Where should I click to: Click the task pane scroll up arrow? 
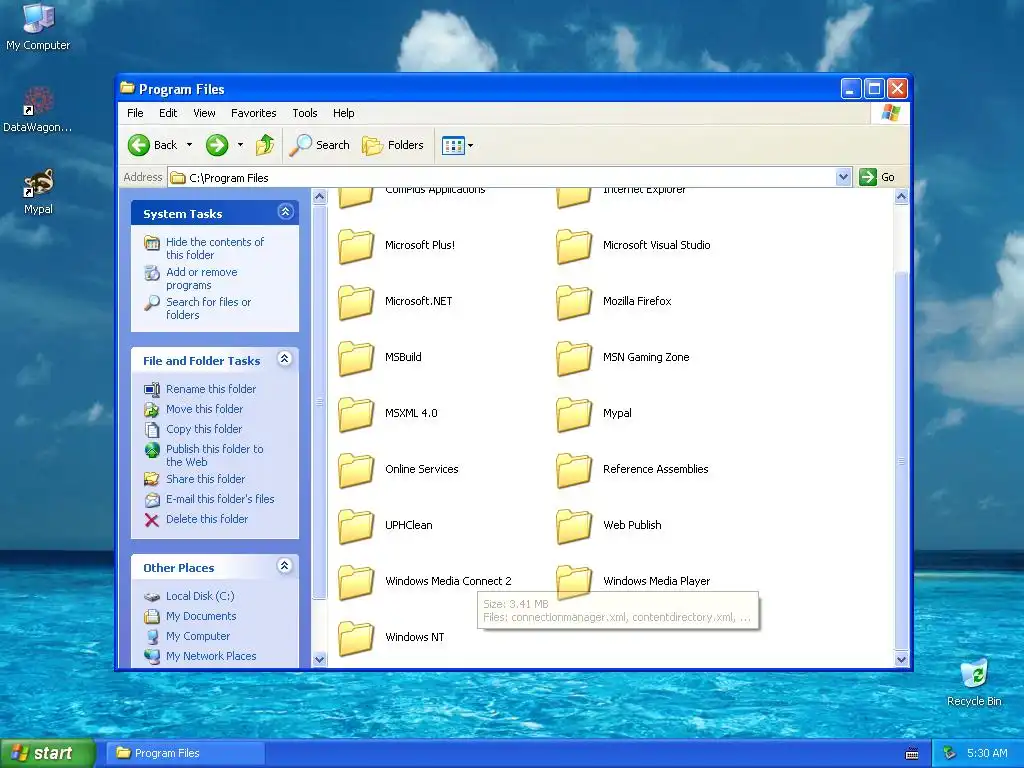(319, 197)
